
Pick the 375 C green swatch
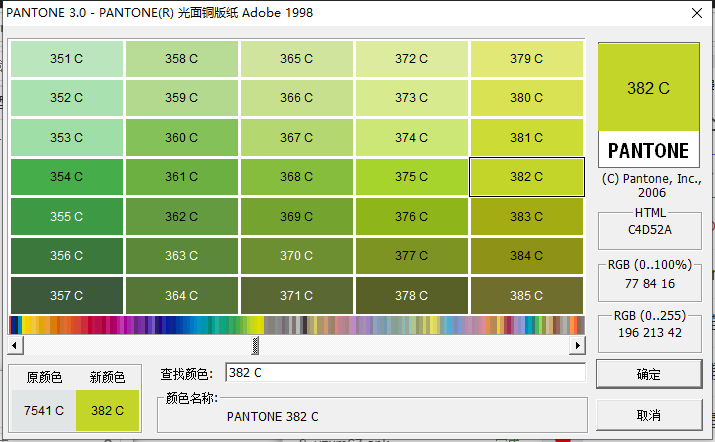point(411,177)
